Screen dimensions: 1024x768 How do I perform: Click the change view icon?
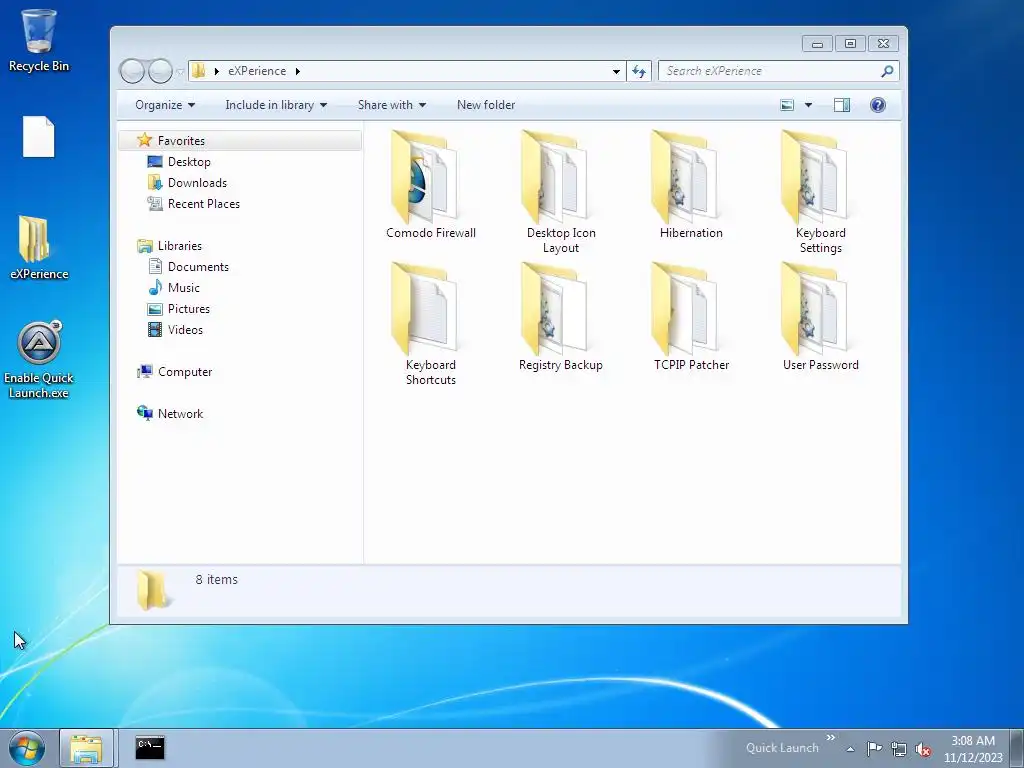788,105
